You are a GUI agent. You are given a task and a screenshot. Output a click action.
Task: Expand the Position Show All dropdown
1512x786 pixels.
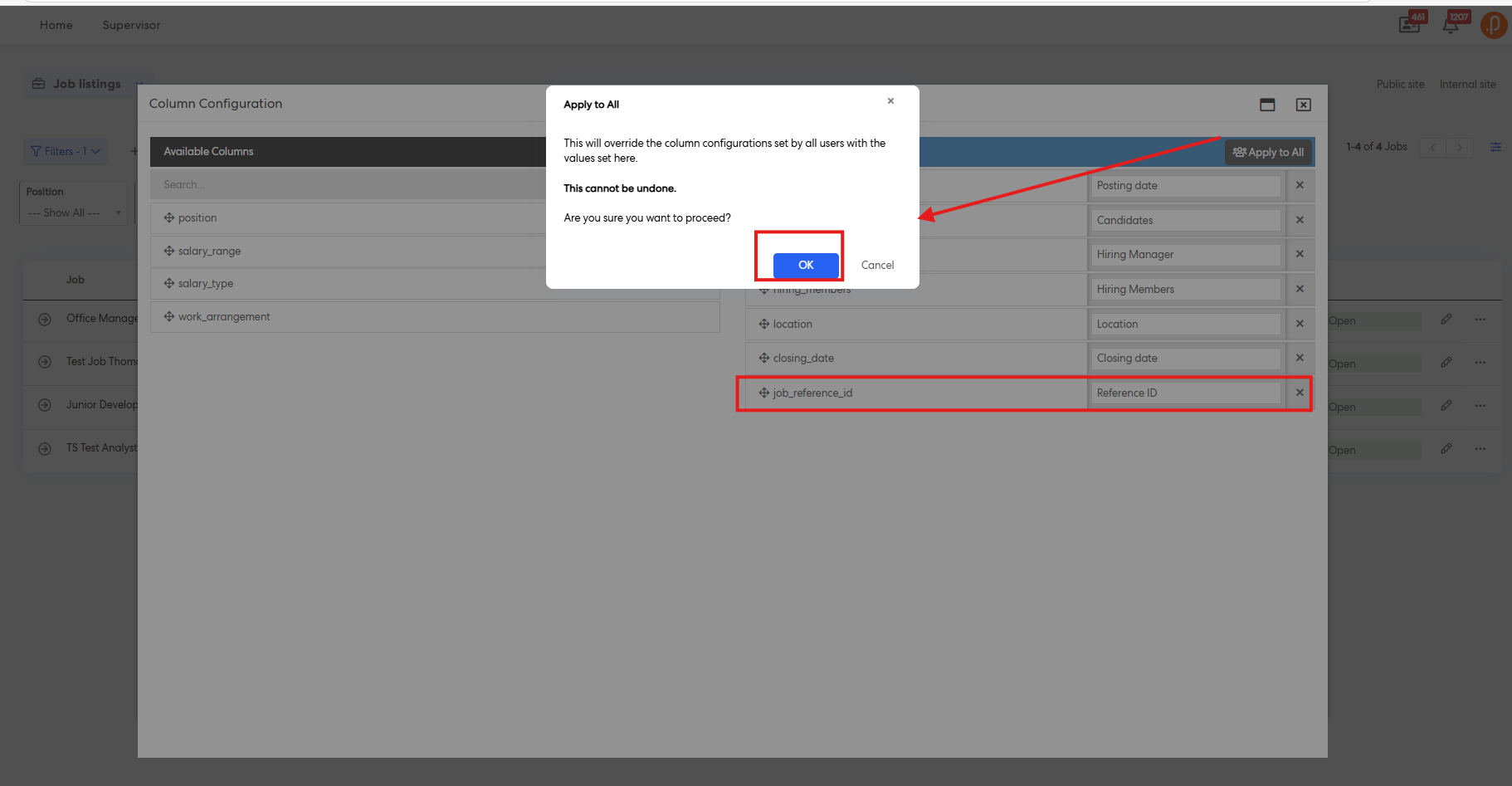(74, 213)
